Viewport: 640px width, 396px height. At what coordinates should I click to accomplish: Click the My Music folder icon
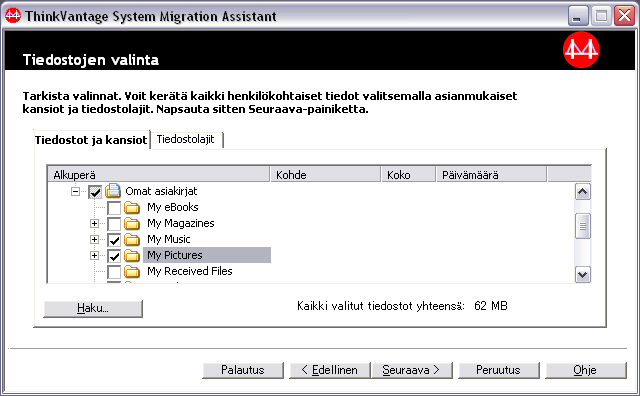pos(132,239)
